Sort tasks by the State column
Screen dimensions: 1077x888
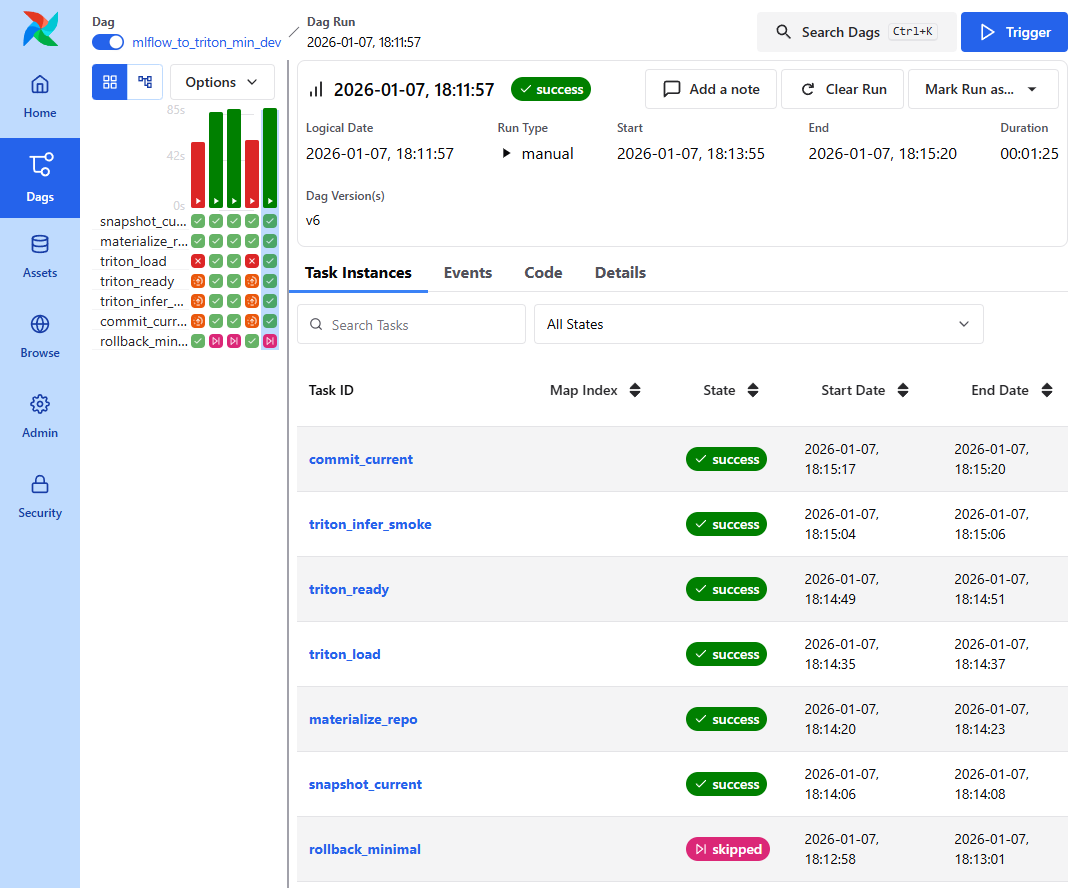click(753, 390)
